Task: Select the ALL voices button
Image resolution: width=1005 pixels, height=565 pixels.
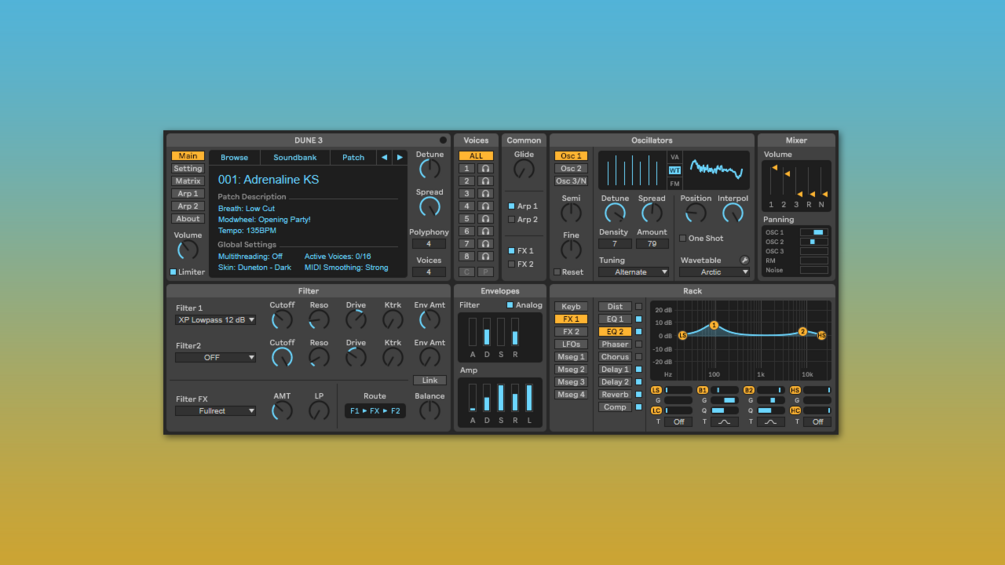Action: point(476,156)
